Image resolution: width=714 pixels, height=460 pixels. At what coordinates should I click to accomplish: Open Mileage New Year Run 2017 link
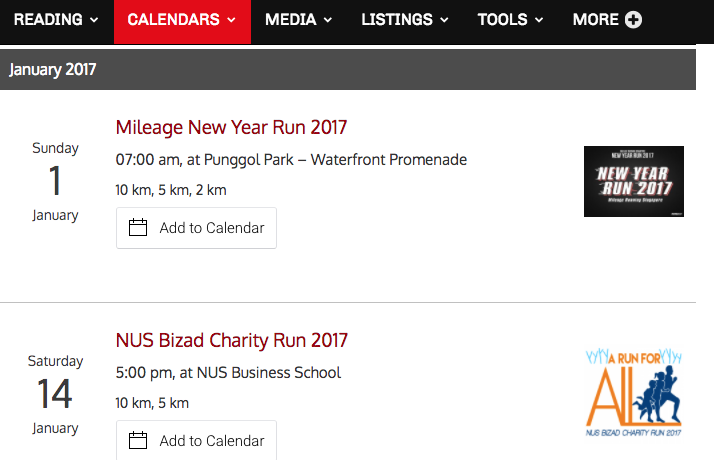coord(231,128)
